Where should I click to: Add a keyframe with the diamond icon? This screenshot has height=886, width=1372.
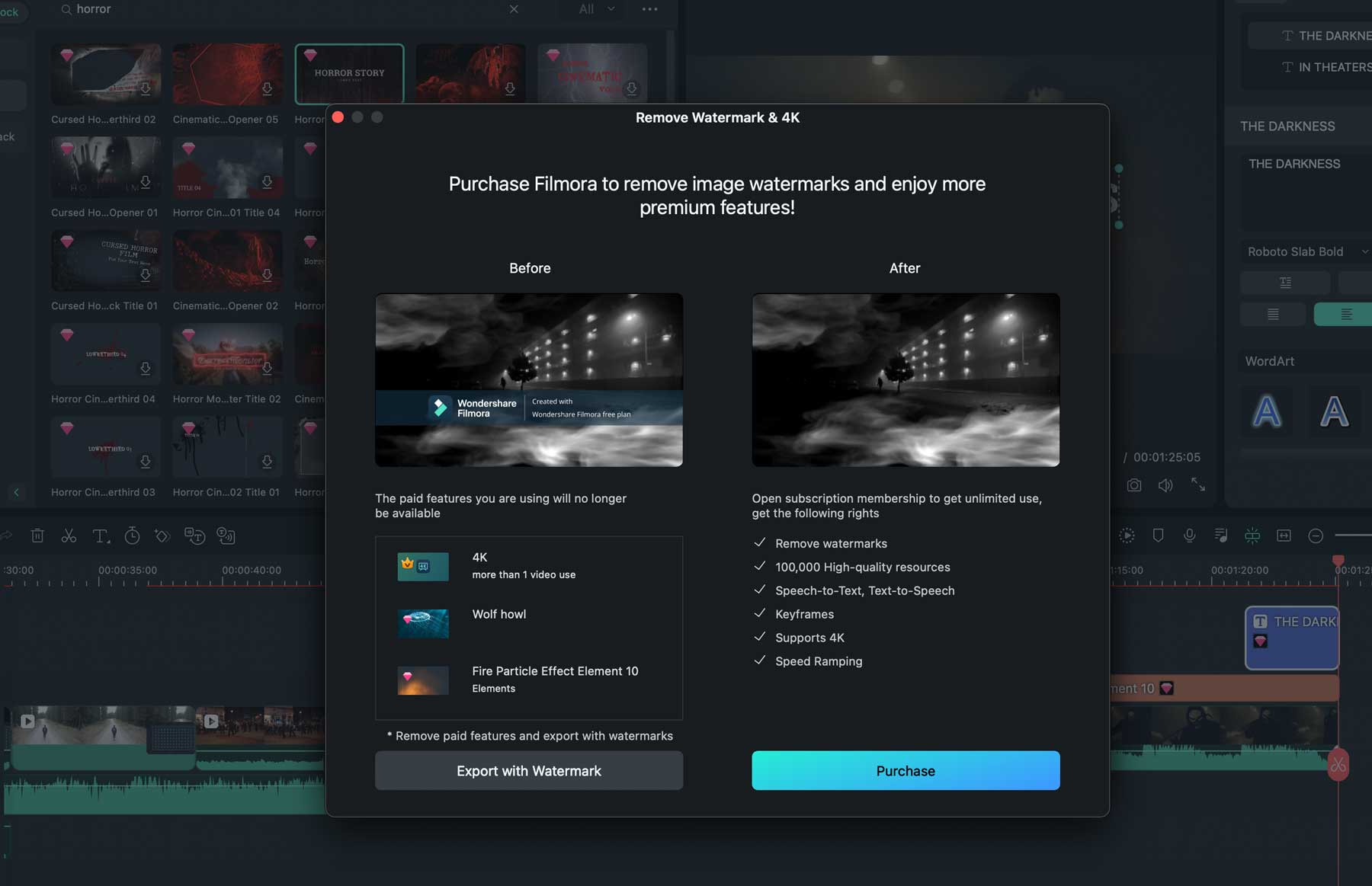[x=162, y=536]
